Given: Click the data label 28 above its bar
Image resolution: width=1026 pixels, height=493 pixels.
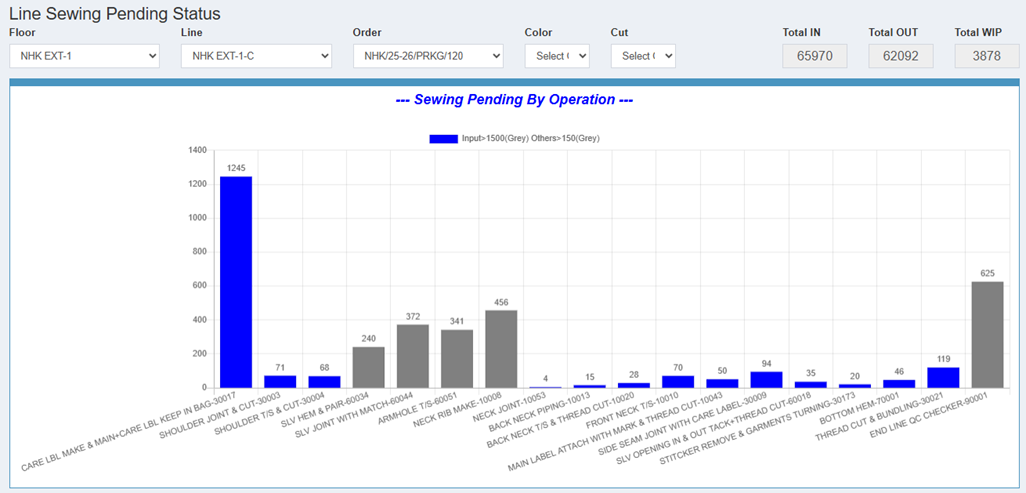Looking at the screenshot, I should (x=633, y=374).
